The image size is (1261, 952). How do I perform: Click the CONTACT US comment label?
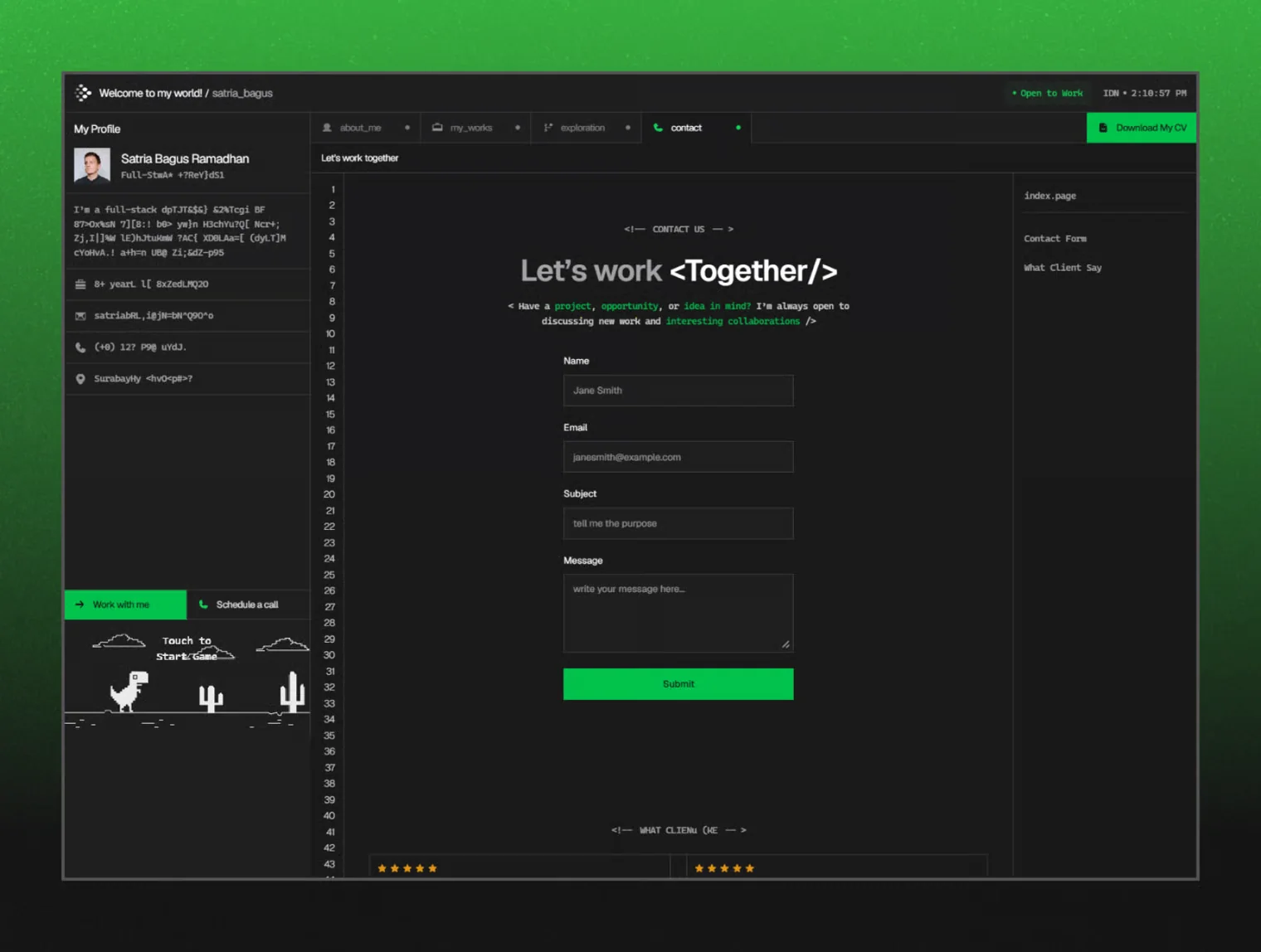click(679, 229)
